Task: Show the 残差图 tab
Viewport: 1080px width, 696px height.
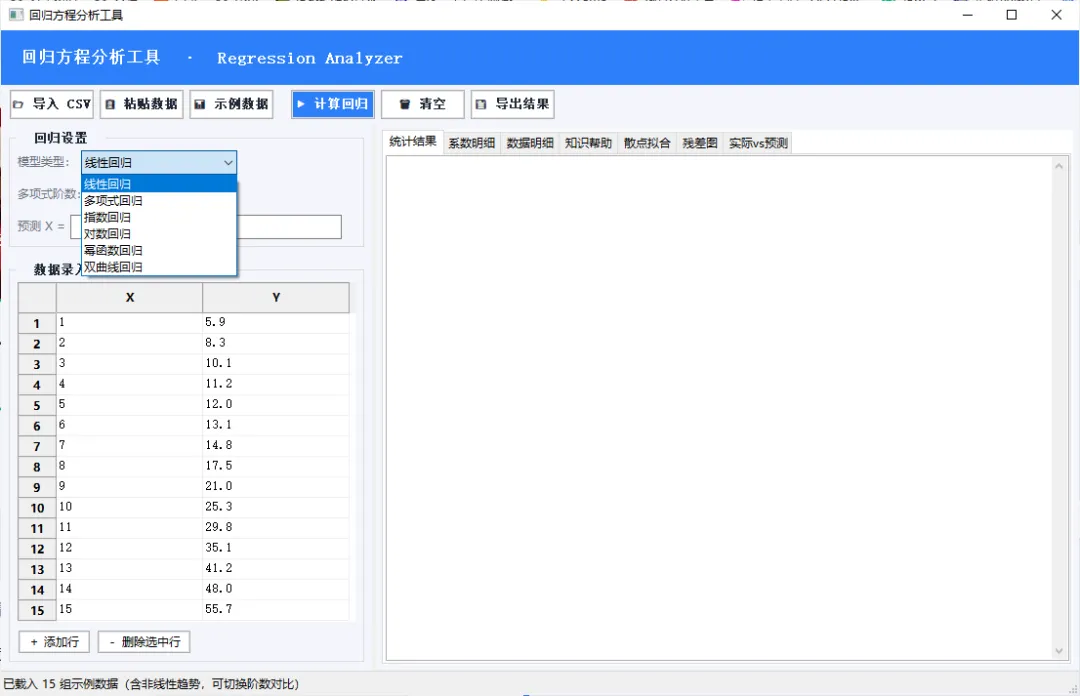Action: tap(700, 143)
